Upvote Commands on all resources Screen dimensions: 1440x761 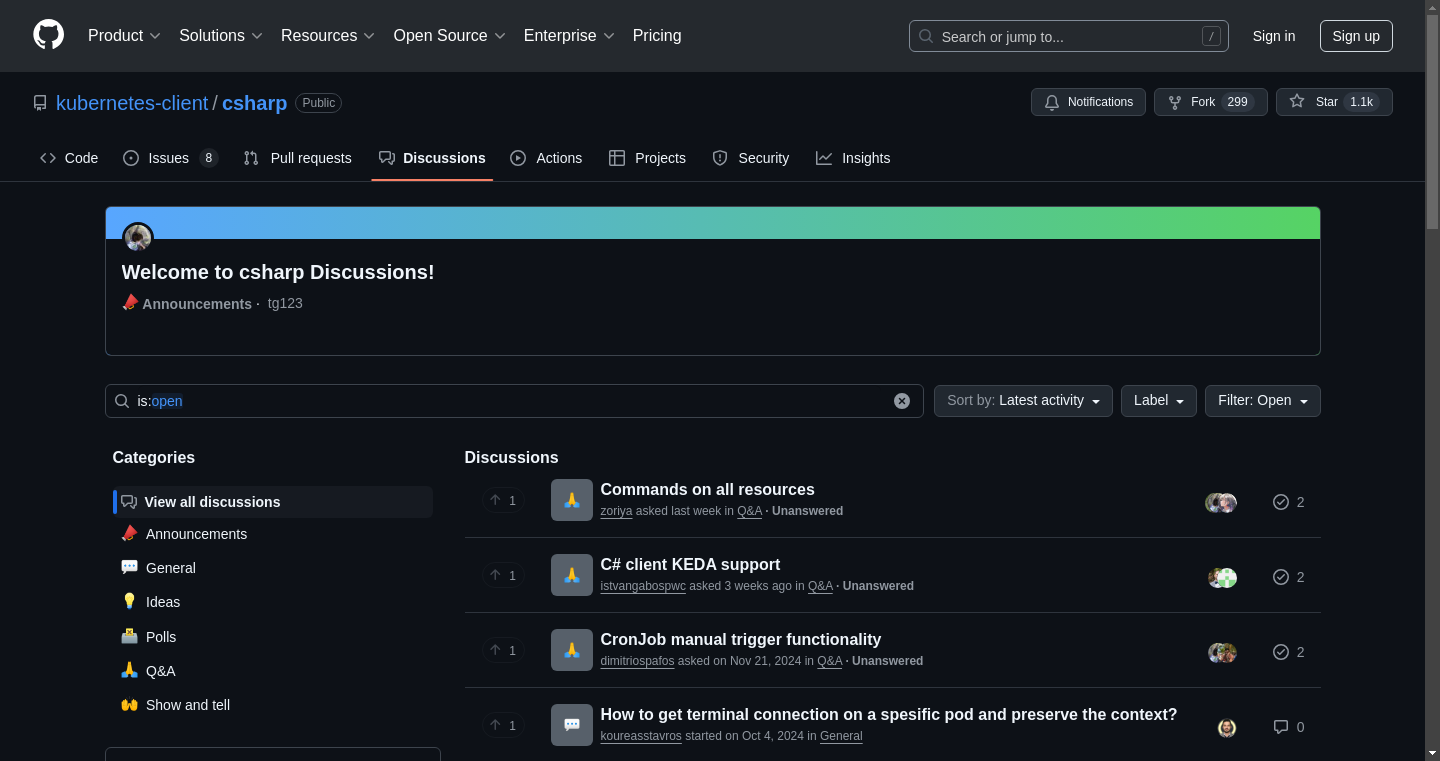click(503, 500)
